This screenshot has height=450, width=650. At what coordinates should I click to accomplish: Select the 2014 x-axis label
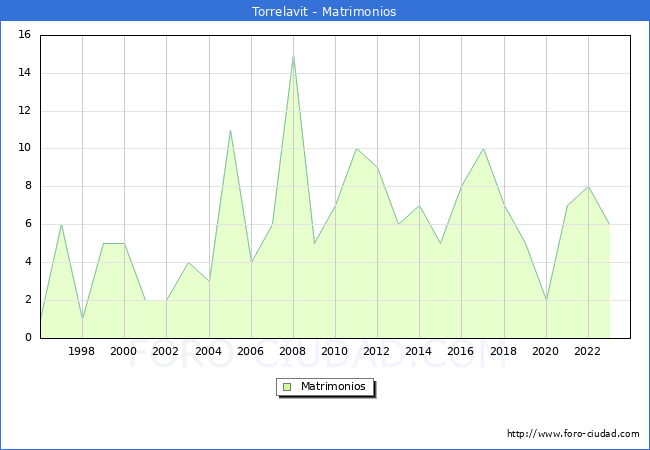pyautogui.click(x=419, y=351)
